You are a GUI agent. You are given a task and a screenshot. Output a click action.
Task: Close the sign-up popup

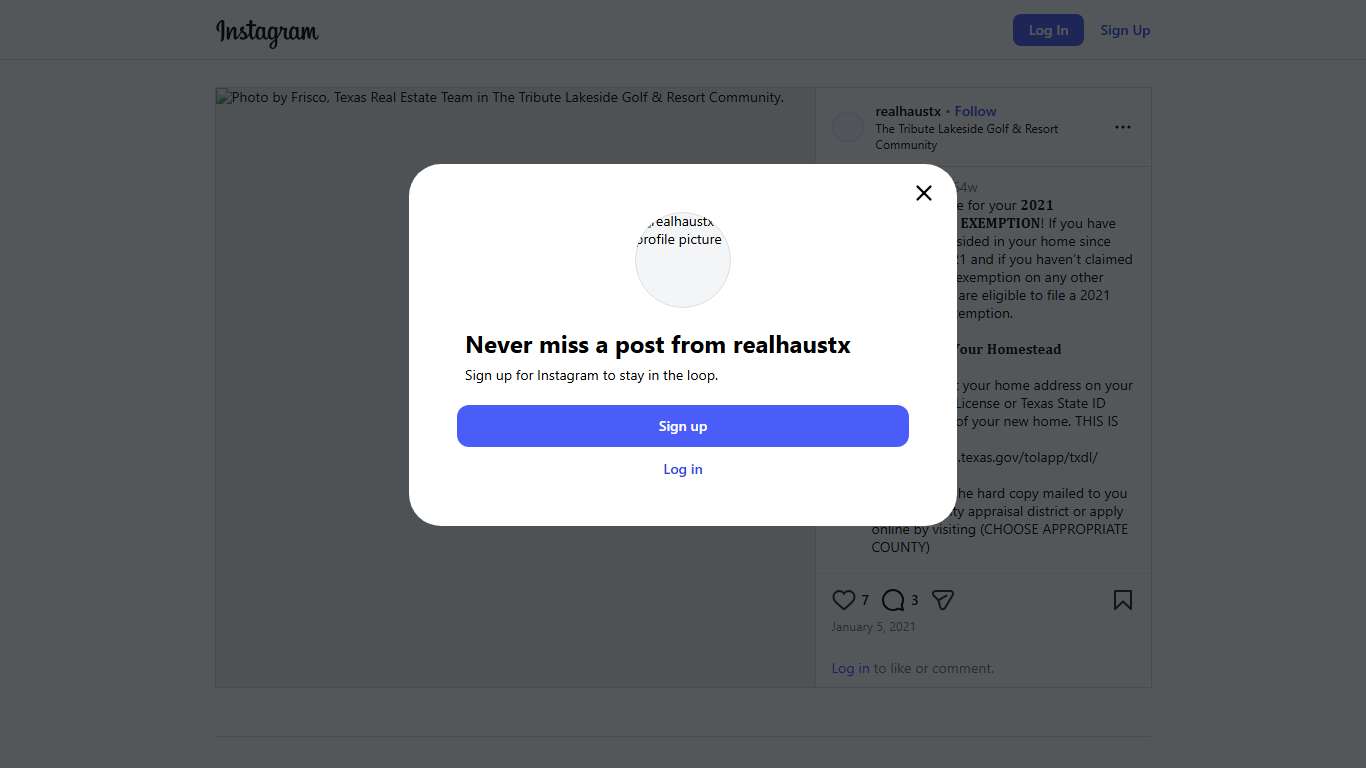point(924,193)
